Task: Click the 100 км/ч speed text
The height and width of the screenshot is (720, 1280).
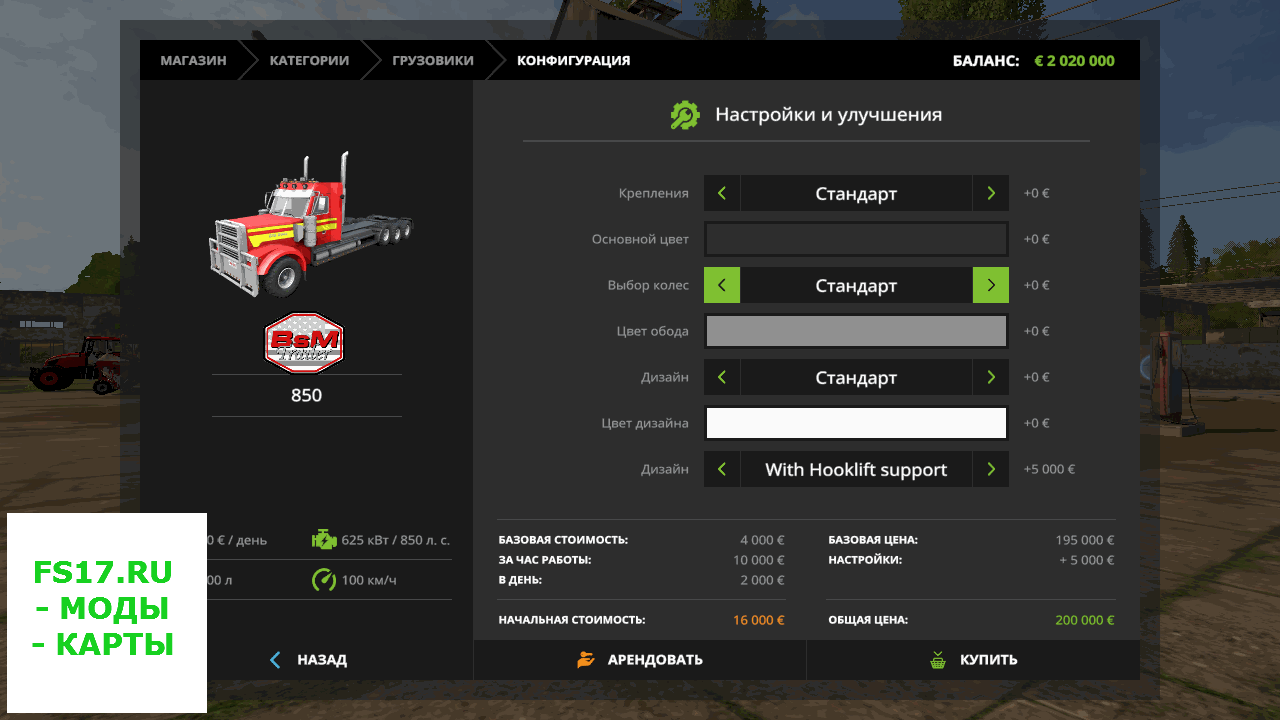Action: point(369,580)
